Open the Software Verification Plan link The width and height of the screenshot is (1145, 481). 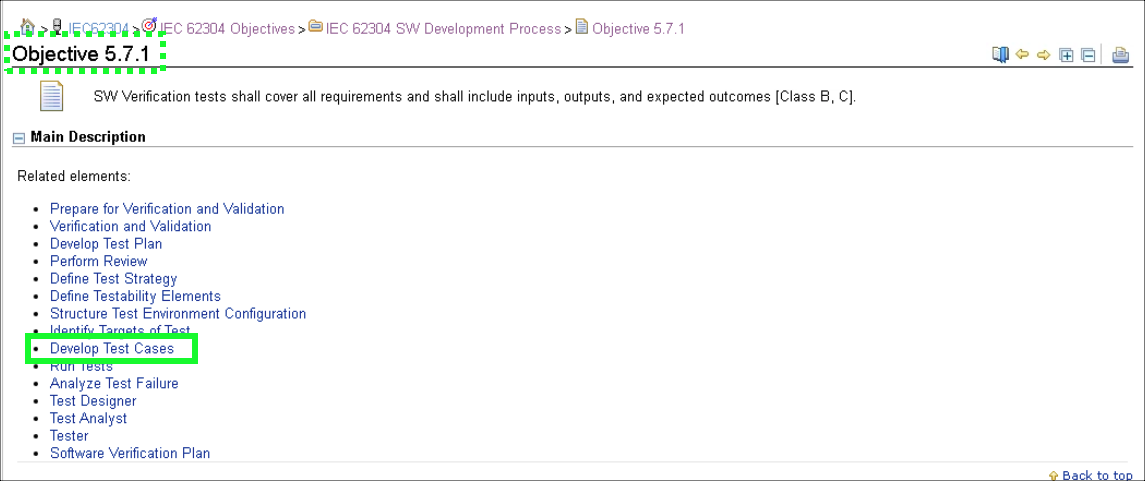[130, 453]
